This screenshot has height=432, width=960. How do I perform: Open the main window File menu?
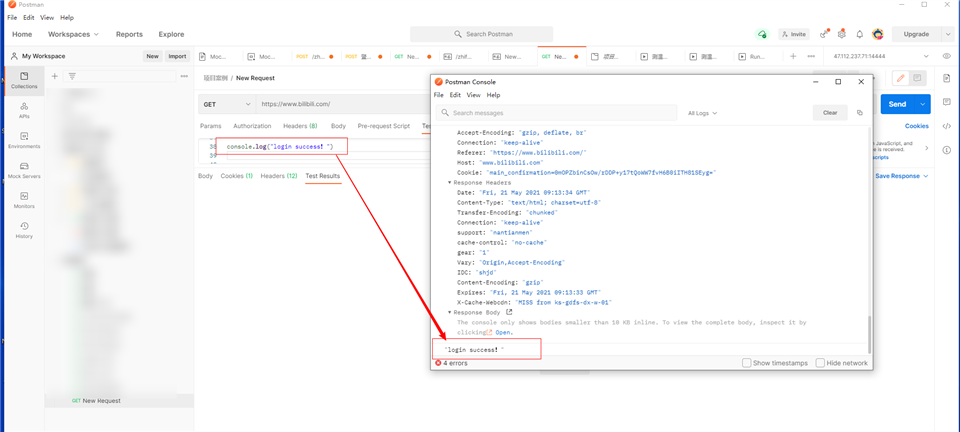[12, 18]
